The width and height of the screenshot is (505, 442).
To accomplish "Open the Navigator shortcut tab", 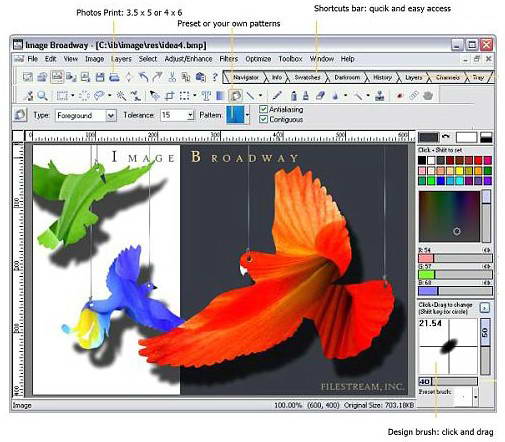I will [x=246, y=77].
